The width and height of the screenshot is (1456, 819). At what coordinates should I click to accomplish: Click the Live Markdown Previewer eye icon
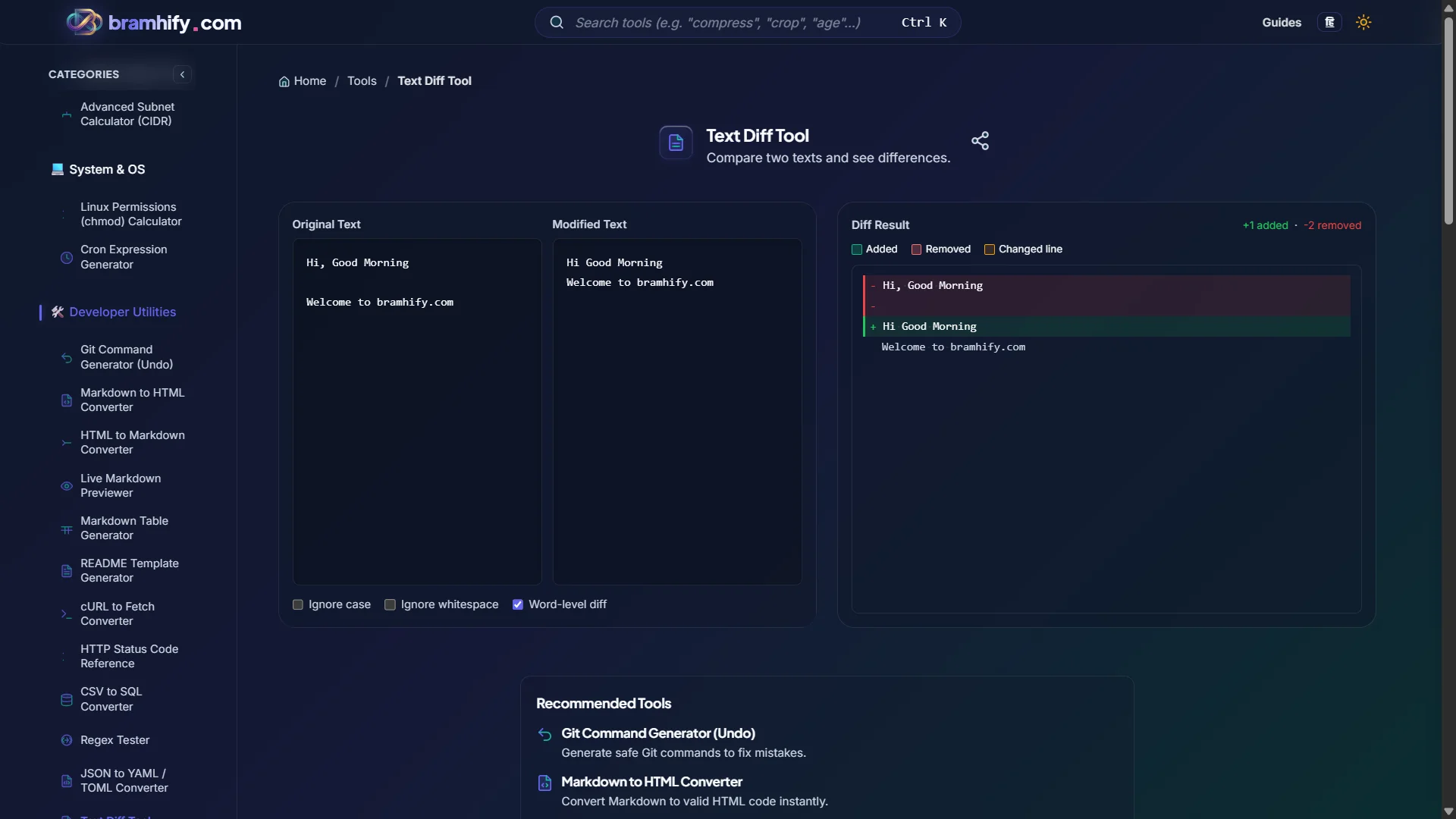click(x=67, y=486)
